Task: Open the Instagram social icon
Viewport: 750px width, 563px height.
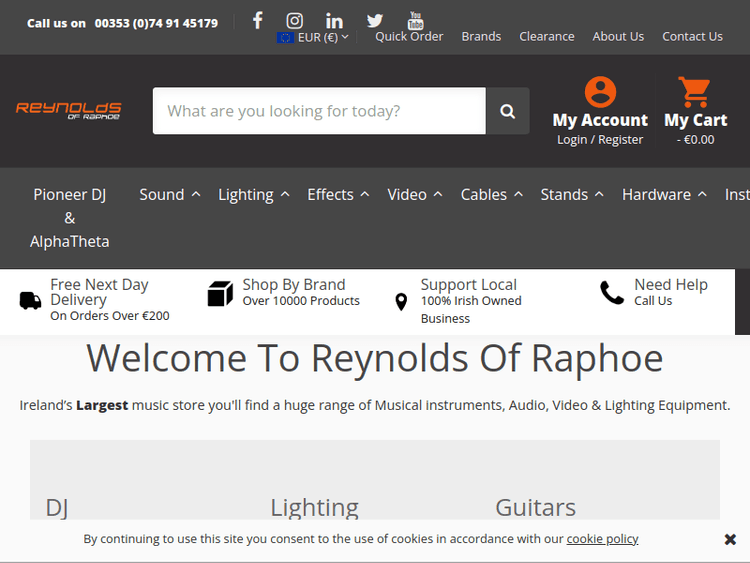Action: click(294, 20)
